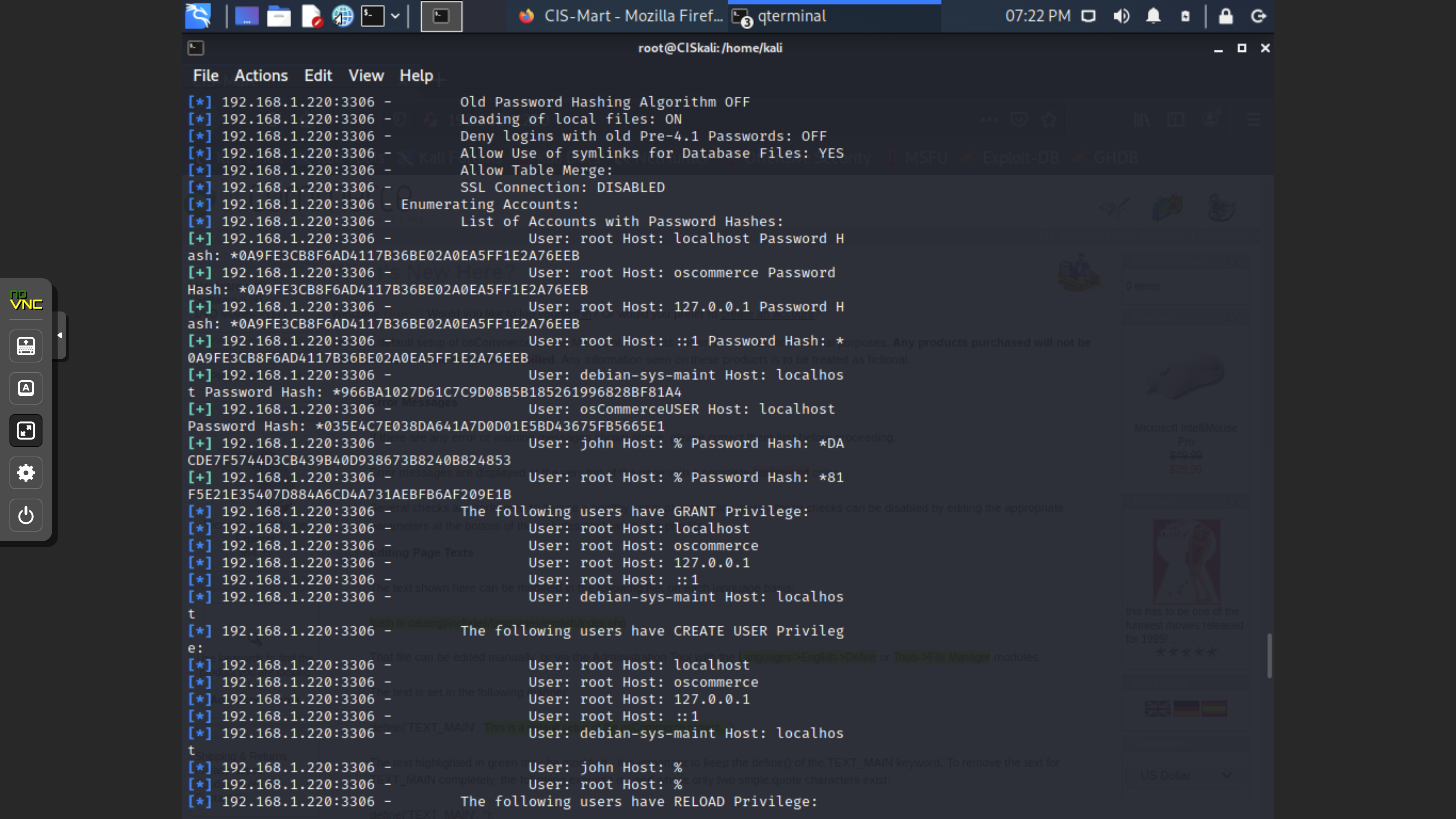Click "The following users have RELOAD Privilege:"
This screenshot has height=819, width=1456.
point(639,802)
